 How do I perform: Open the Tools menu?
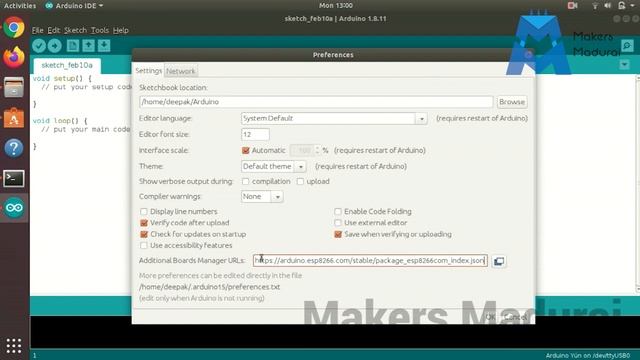click(x=100, y=30)
